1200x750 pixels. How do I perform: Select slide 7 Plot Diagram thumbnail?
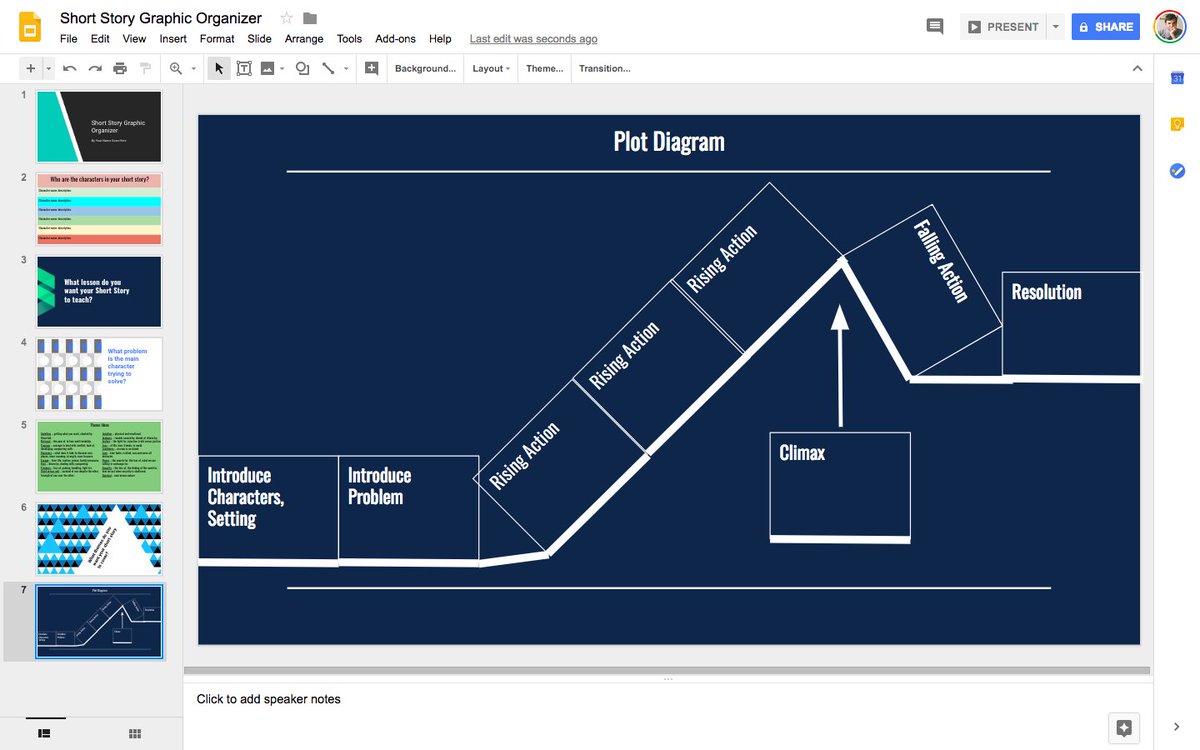99,622
